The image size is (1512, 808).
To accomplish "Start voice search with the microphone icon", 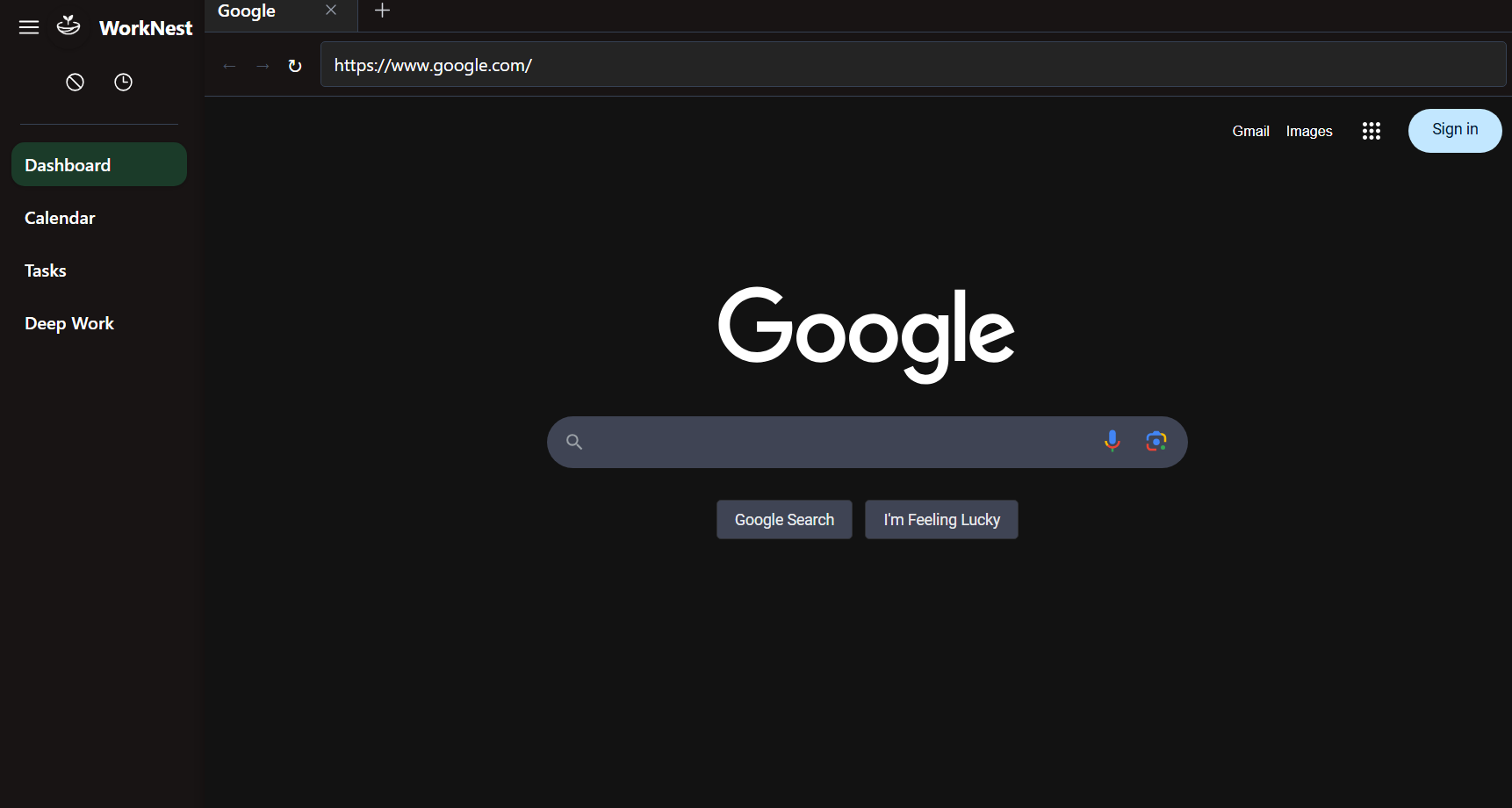I will click(x=1112, y=441).
